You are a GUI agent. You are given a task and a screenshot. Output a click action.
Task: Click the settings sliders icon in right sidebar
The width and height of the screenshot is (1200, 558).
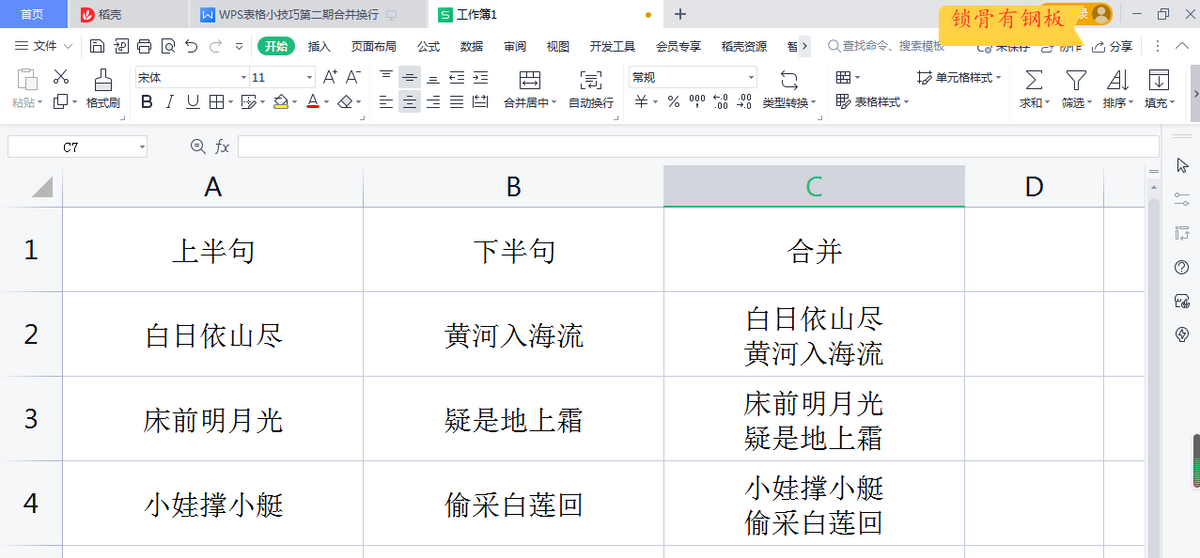pyautogui.click(x=1181, y=199)
